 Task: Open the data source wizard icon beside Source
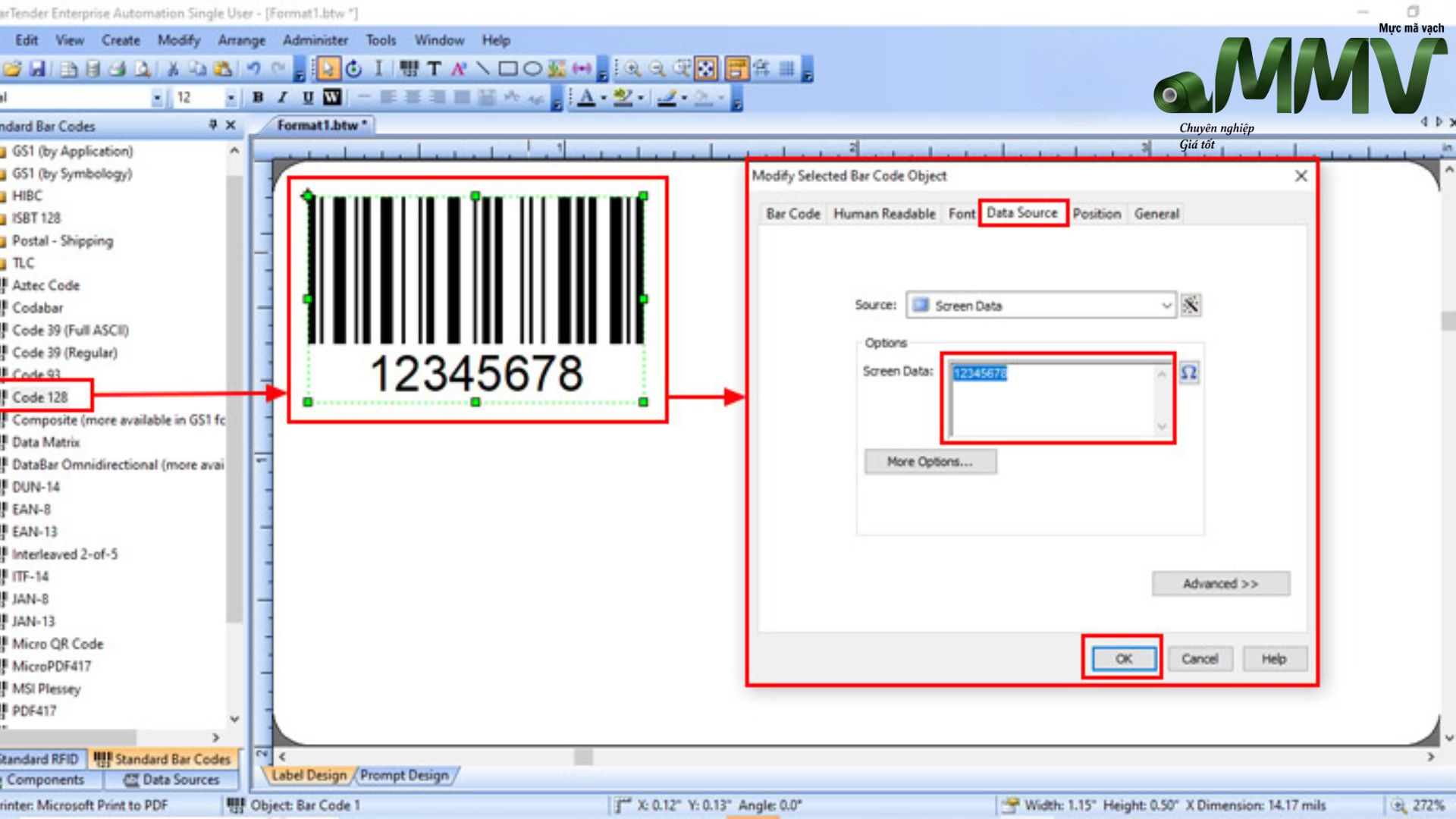tap(1191, 305)
